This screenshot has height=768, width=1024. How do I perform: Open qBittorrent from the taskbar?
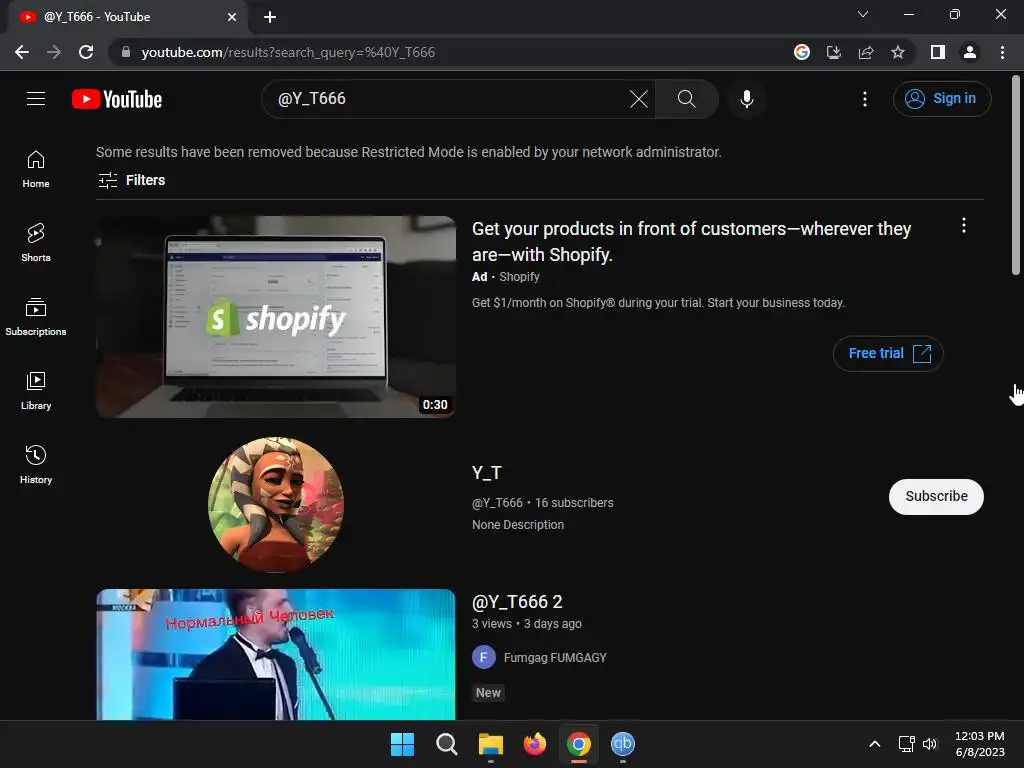[622, 744]
